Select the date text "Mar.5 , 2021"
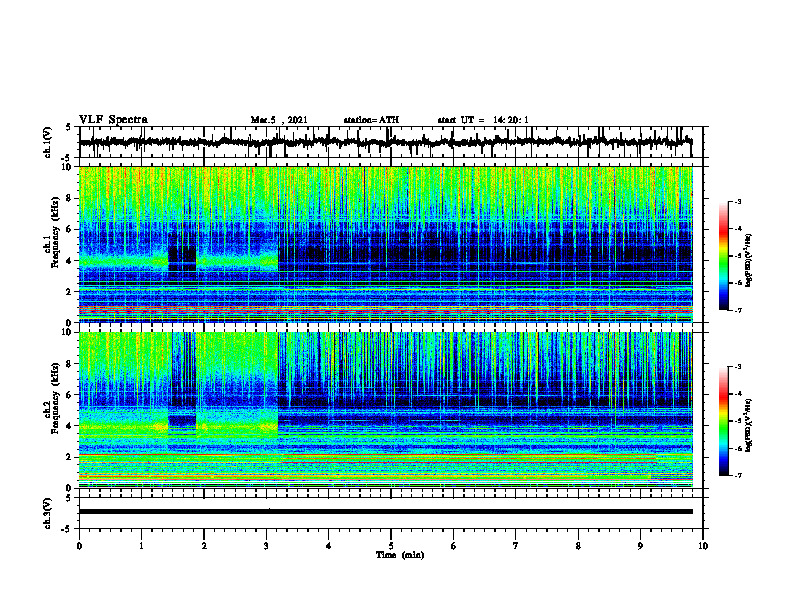Image resolution: width=792 pixels, height=612 pixels. click(279, 120)
